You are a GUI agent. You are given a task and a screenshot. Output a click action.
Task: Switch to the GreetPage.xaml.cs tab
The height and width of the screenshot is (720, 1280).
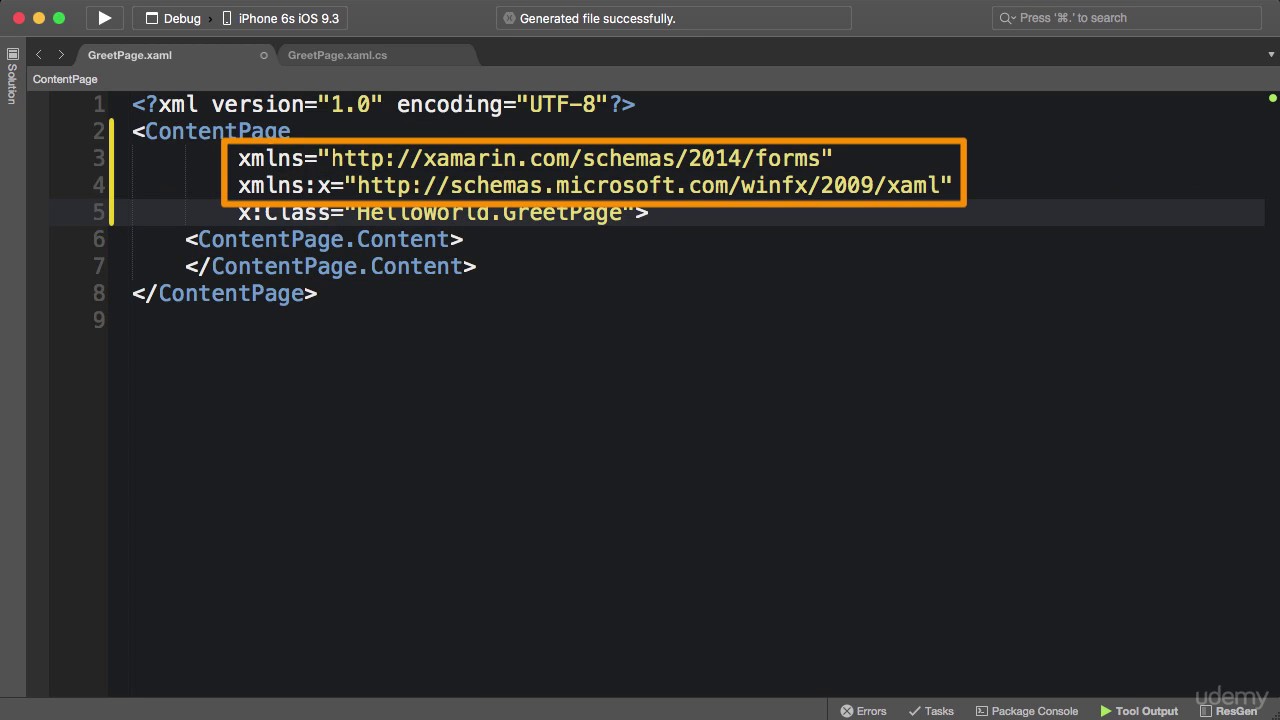337,55
